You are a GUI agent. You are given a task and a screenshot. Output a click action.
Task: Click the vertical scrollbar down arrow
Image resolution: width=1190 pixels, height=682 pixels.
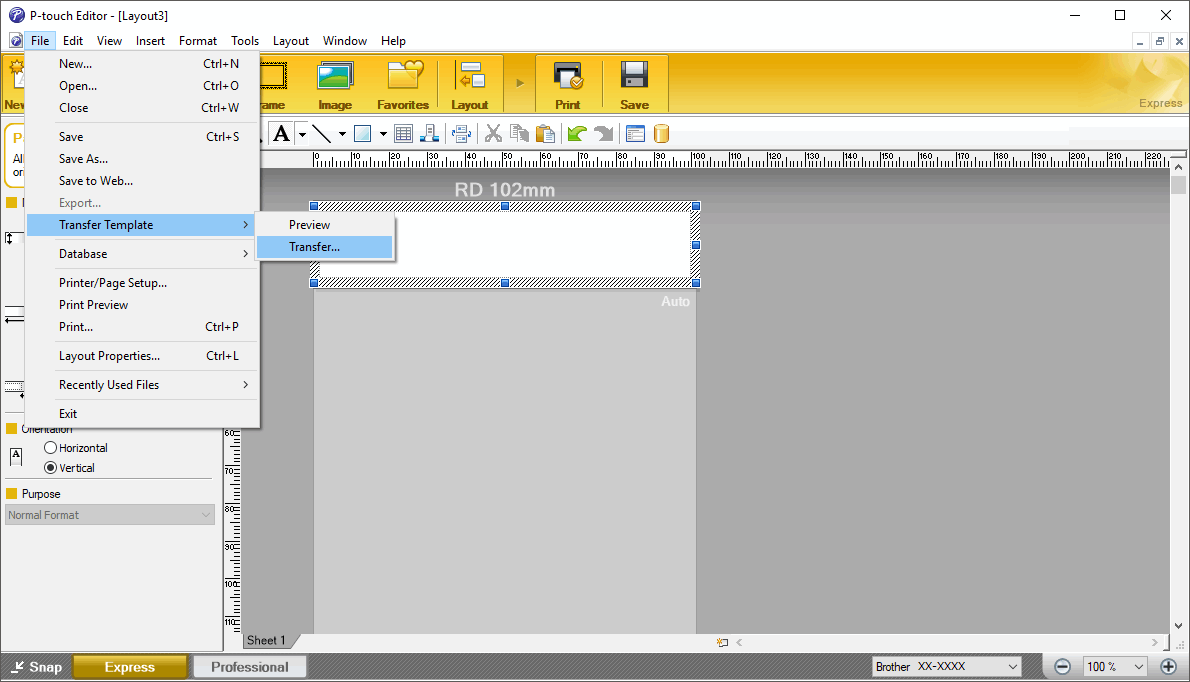(1178, 626)
